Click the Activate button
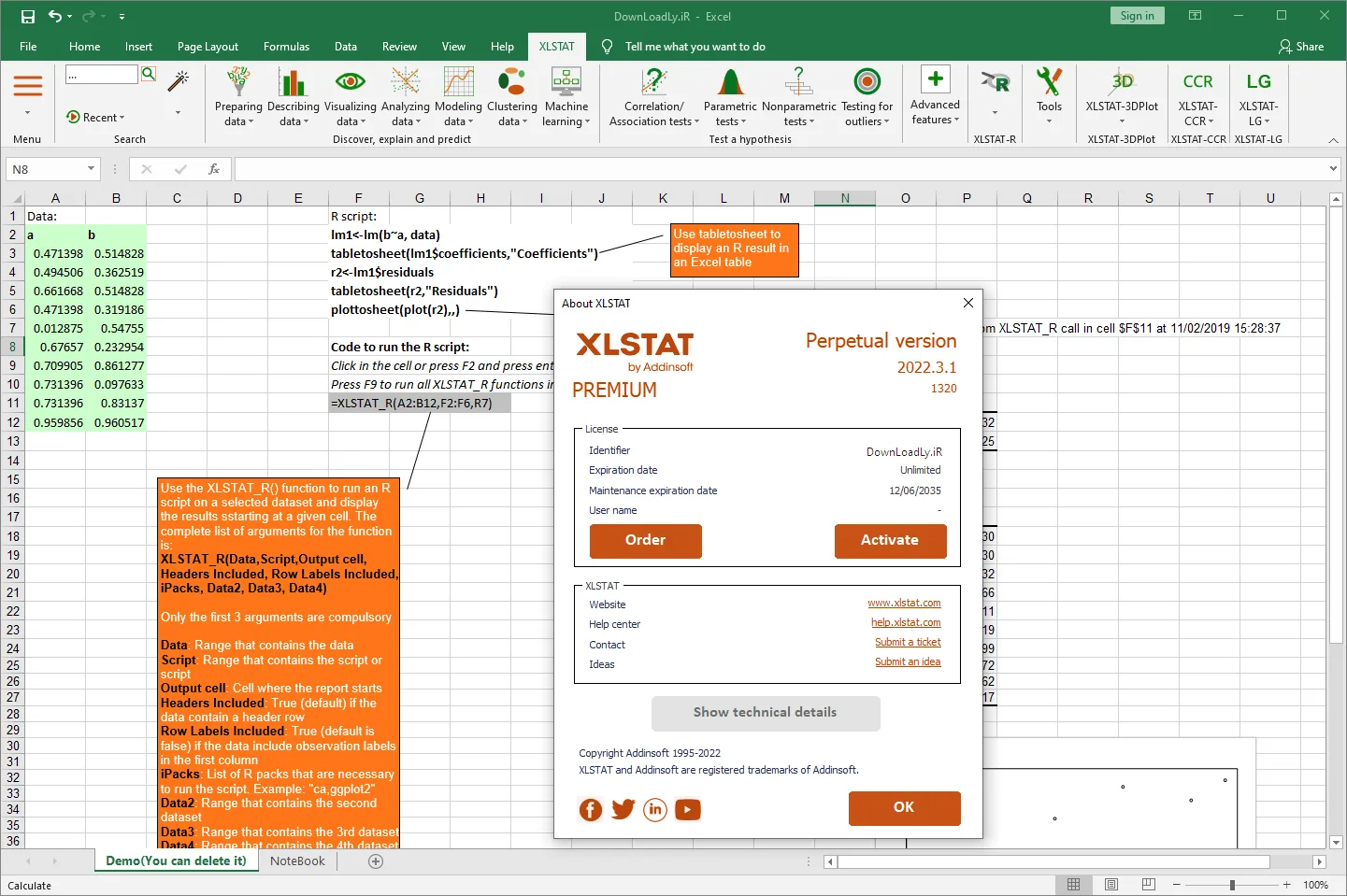 [x=890, y=540]
